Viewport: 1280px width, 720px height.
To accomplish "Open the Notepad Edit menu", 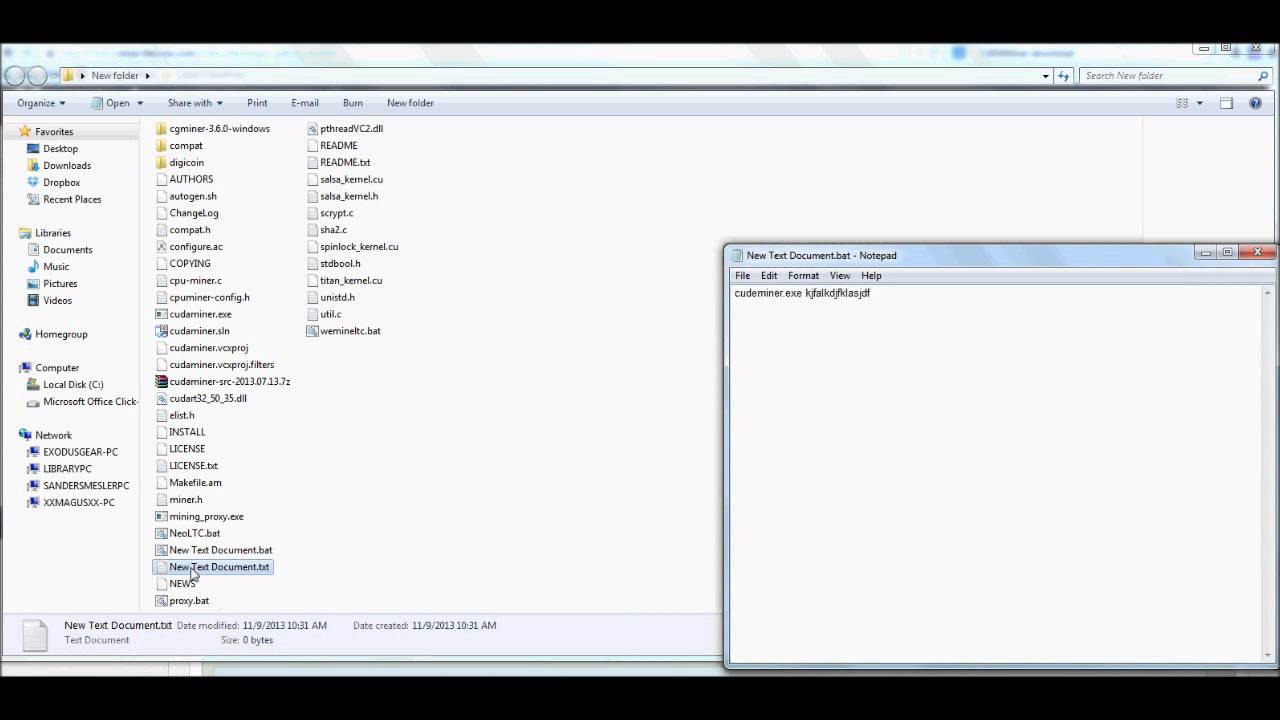I will click(x=769, y=276).
